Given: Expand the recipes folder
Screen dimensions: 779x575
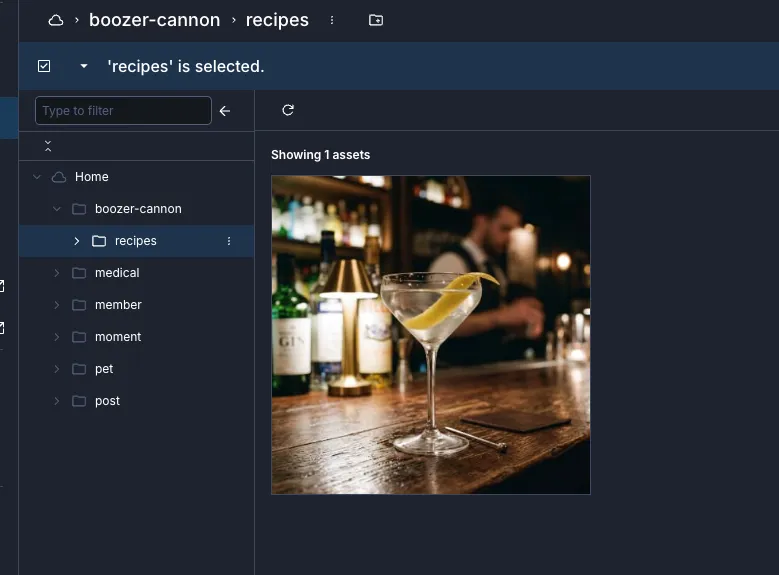Looking at the screenshot, I should point(77,241).
